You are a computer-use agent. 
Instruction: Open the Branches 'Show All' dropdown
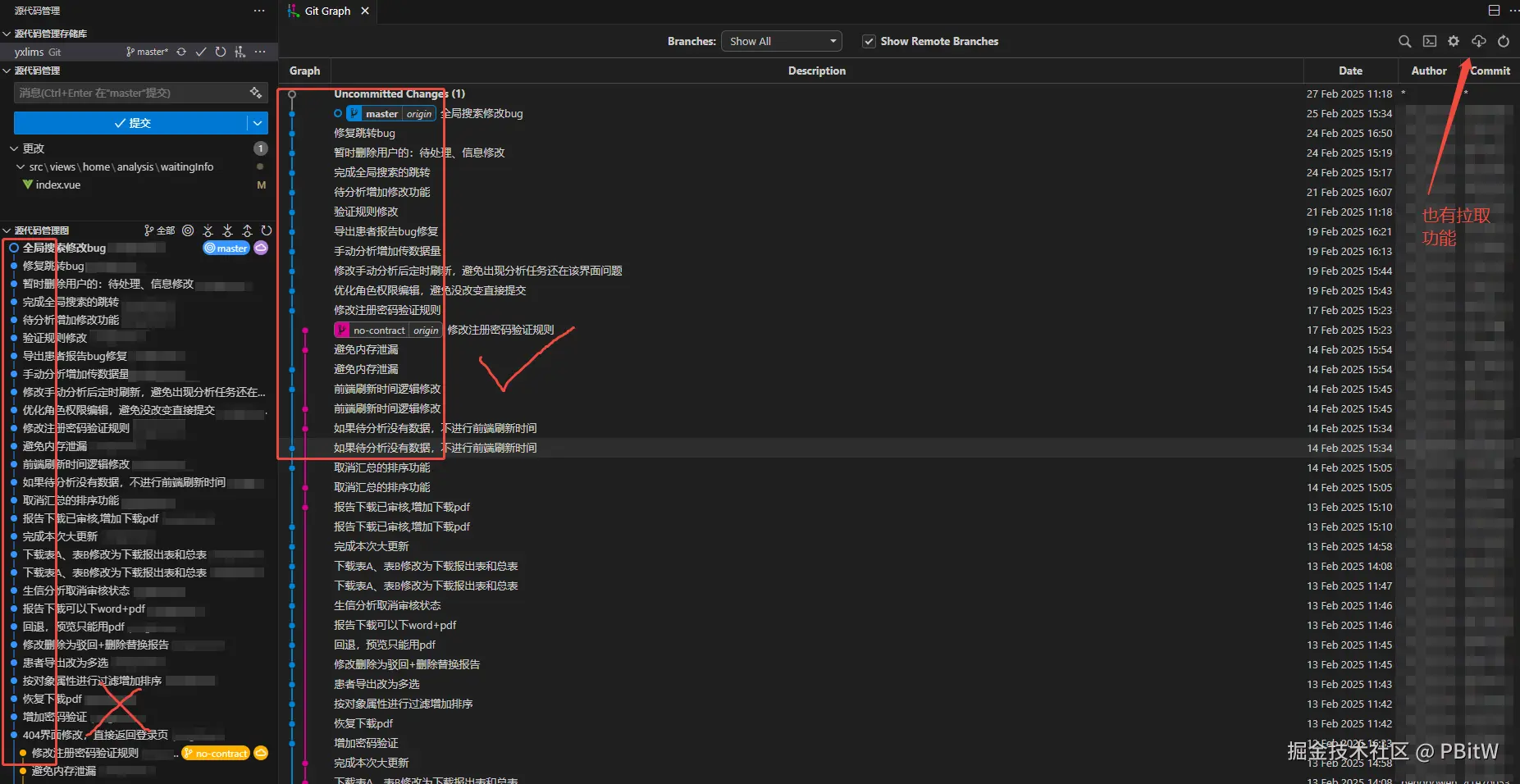[x=782, y=41]
